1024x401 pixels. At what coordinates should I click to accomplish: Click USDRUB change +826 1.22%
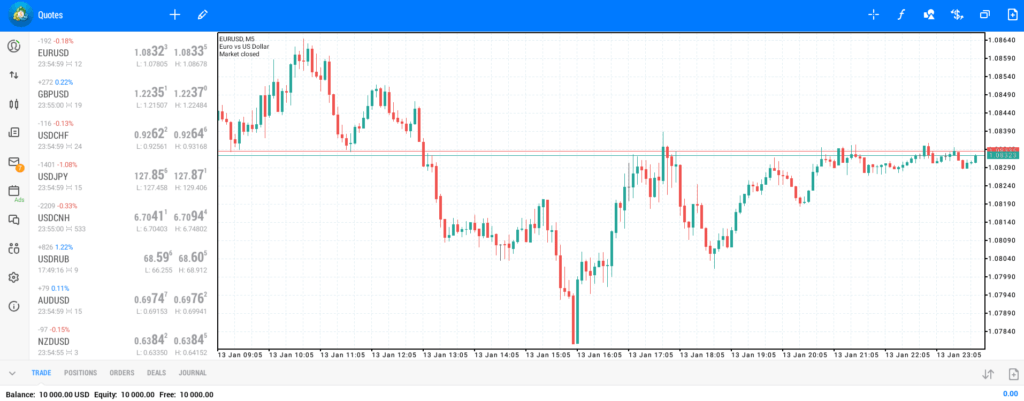tap(55, 247)
